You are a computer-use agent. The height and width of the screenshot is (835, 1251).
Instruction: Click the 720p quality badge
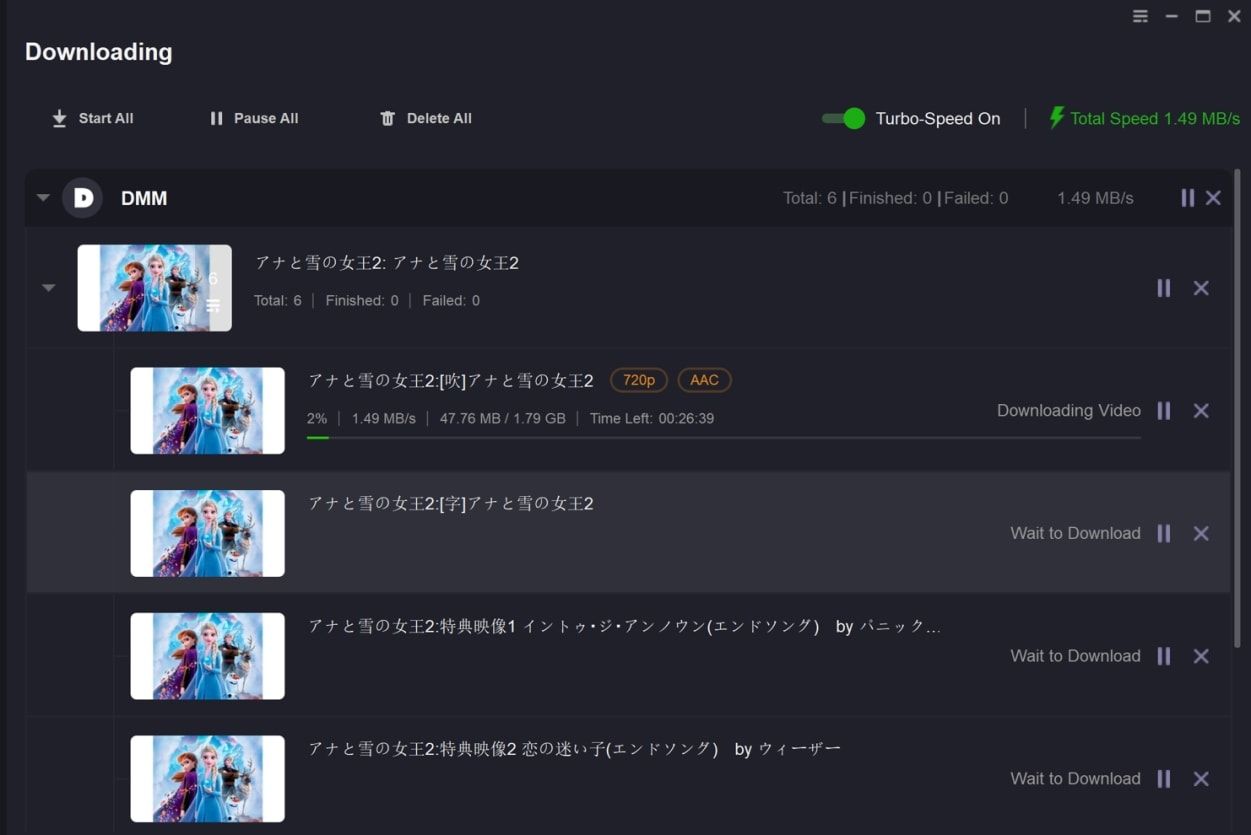[x=638, y=380]
